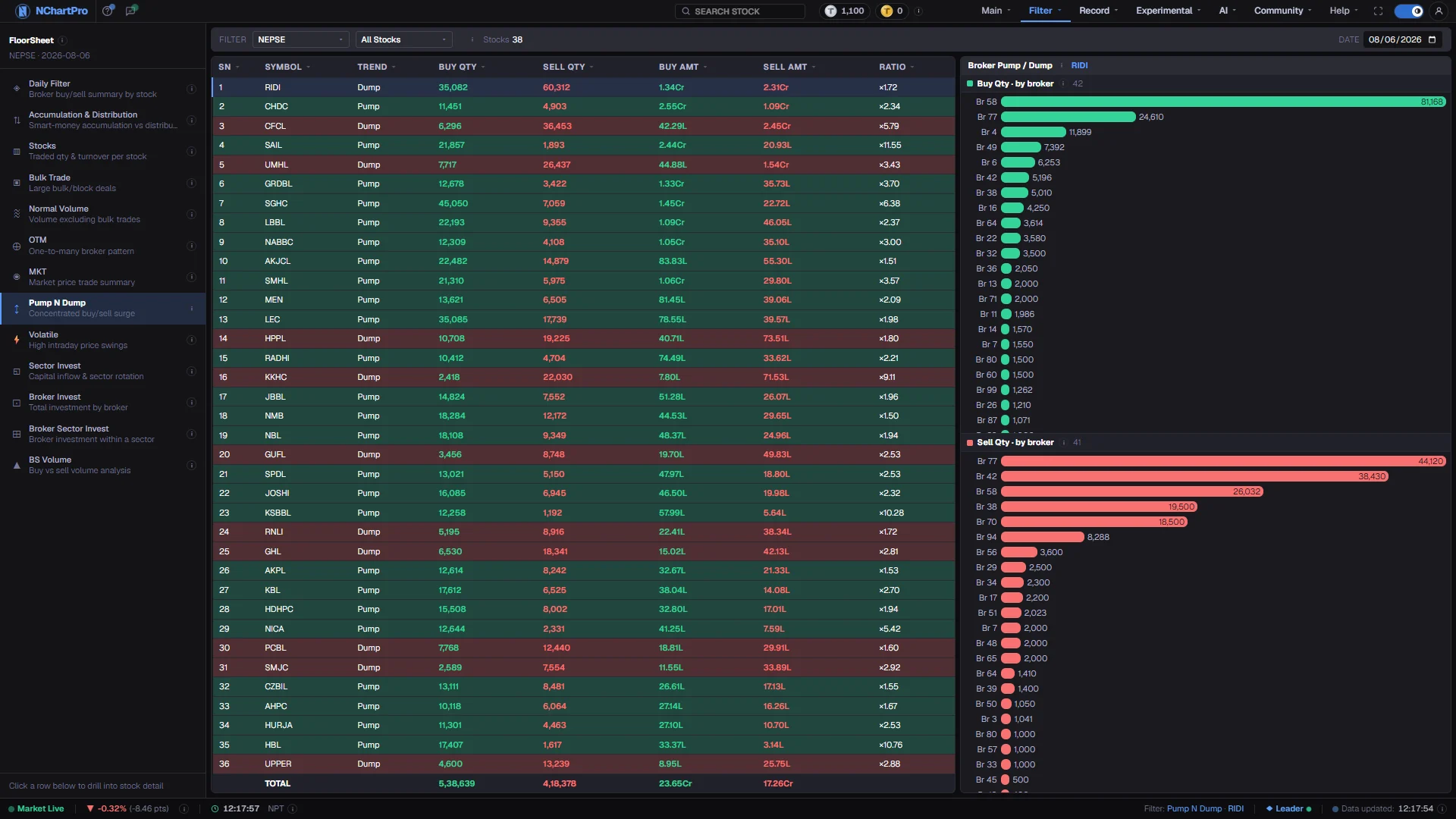The width and height of the screenshot is (1456, 819).
Task: Open the Broker Invest sidebar item
Action: click(102, 403)
